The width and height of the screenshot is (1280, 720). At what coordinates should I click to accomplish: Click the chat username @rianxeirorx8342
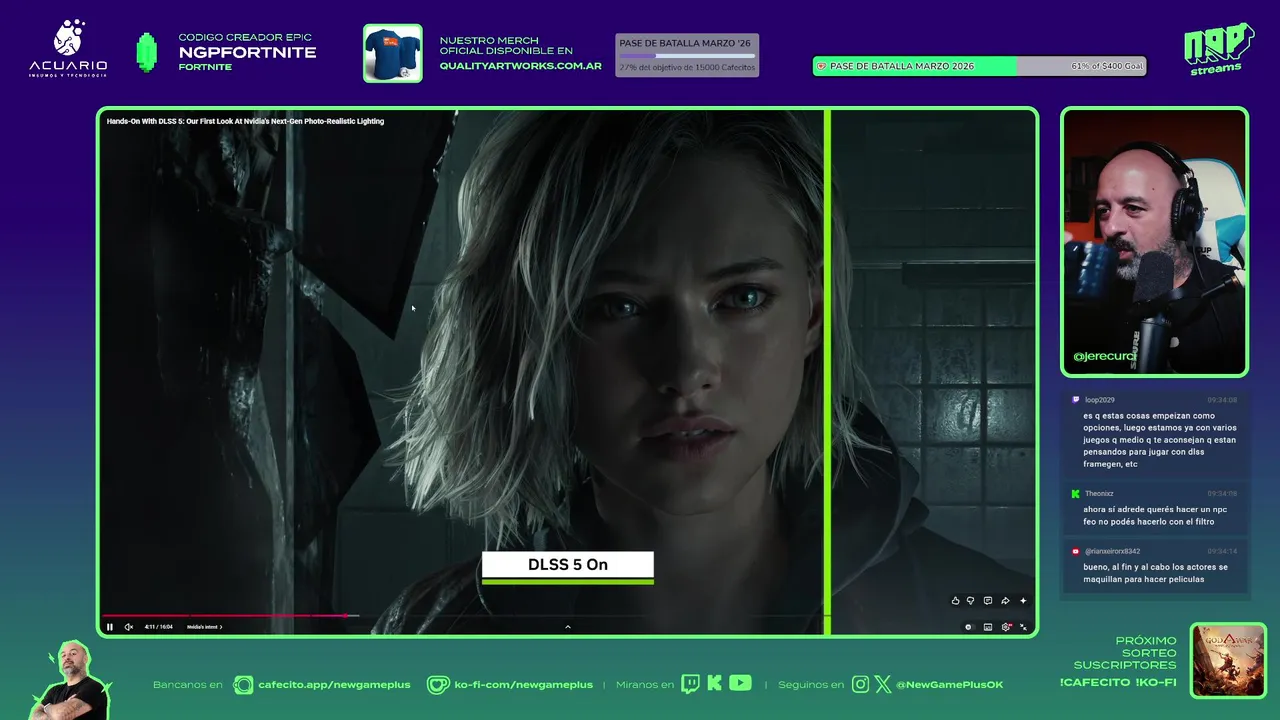[1112, 551]
